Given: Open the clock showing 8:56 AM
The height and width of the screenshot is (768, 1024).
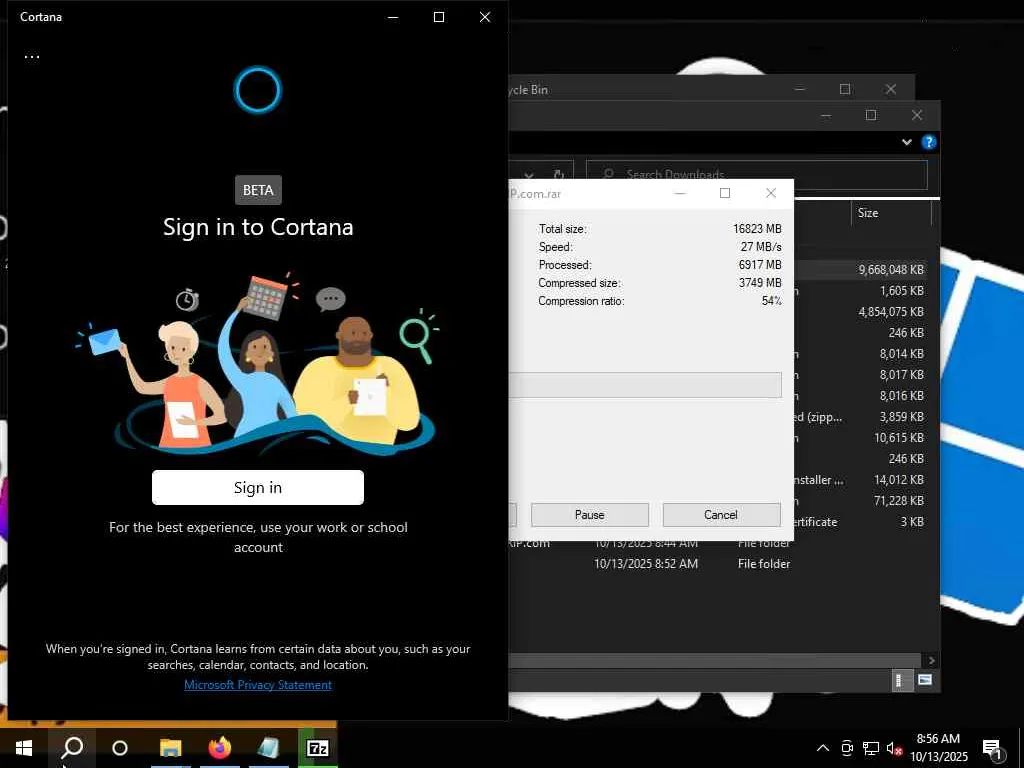Looking at the screenshot, I should [x=938, y=748].
